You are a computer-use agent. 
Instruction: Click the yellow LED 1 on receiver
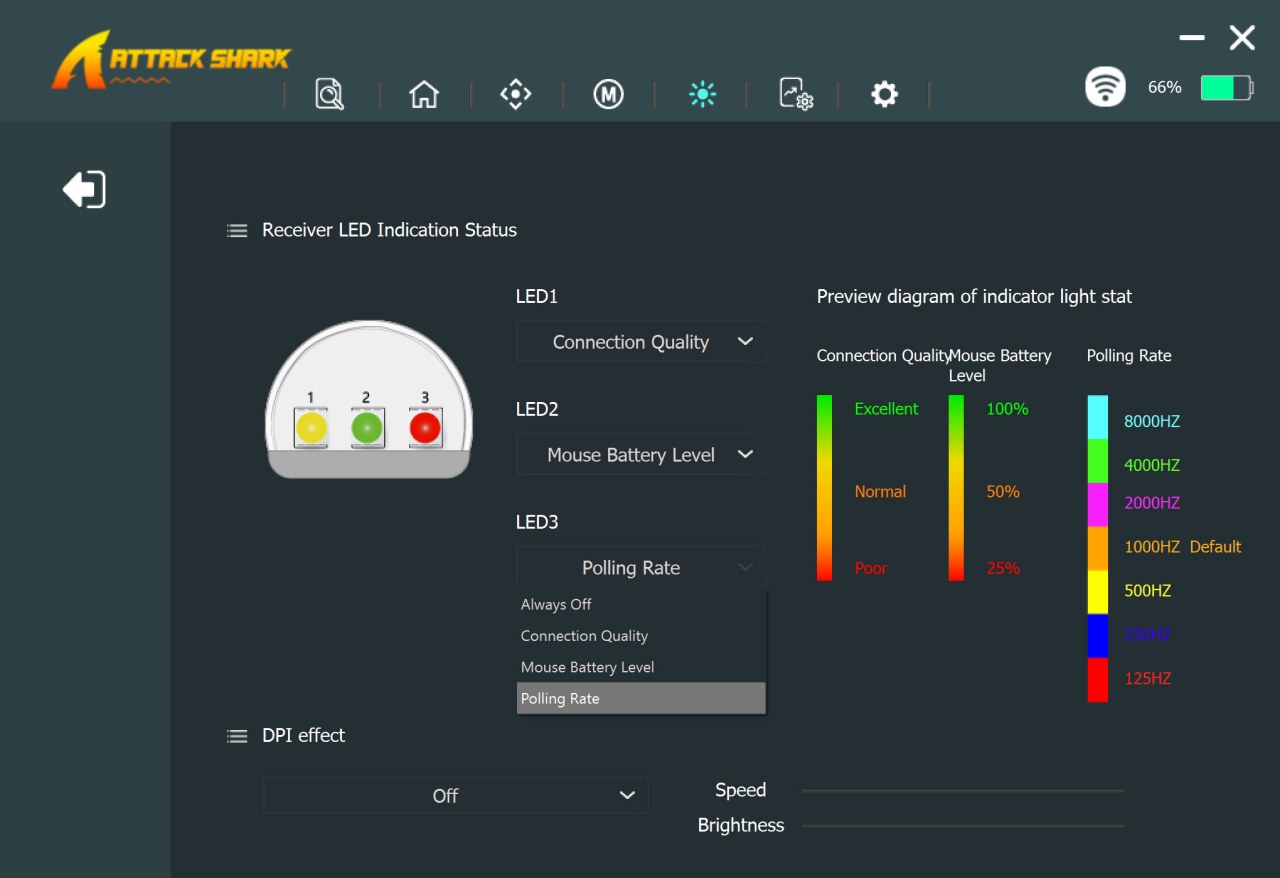click(x=311, y=428)
